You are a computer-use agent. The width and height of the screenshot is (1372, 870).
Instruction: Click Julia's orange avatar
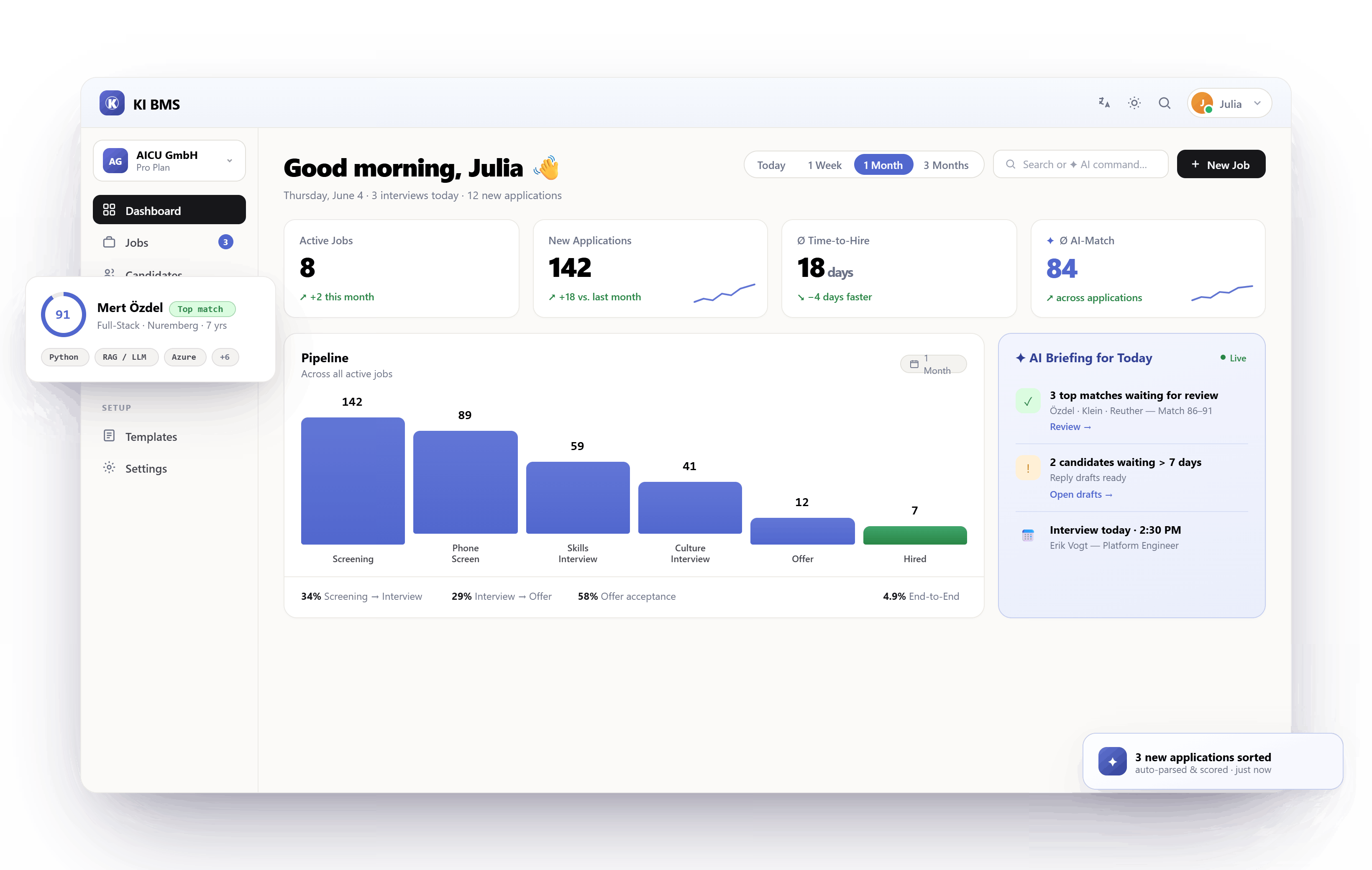pyautogui.click(x=1202, y=103)
